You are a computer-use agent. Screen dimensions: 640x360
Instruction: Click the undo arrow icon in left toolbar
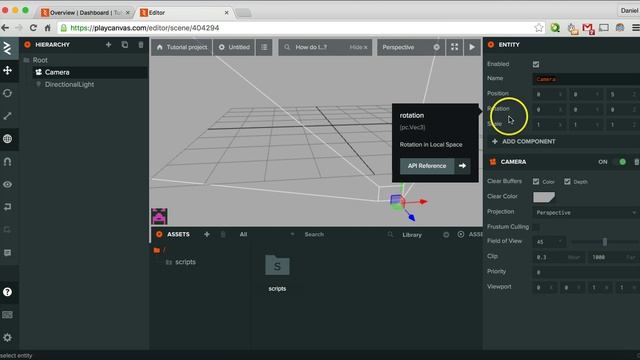point(7,207)
